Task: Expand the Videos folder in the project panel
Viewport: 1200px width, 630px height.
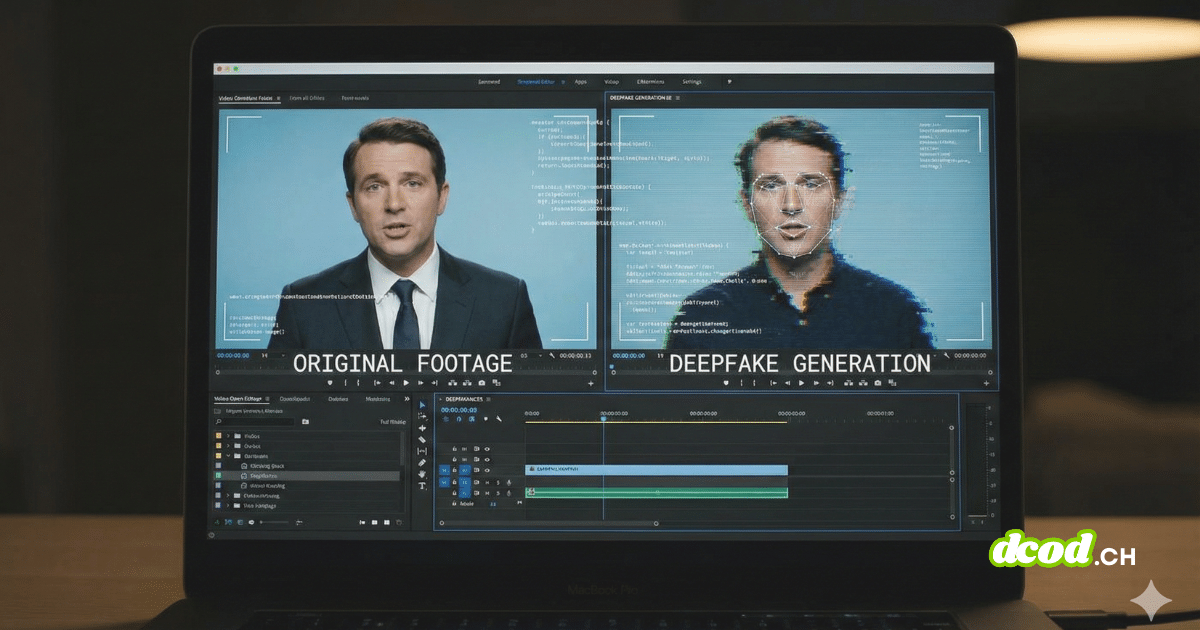Action: 228,436
